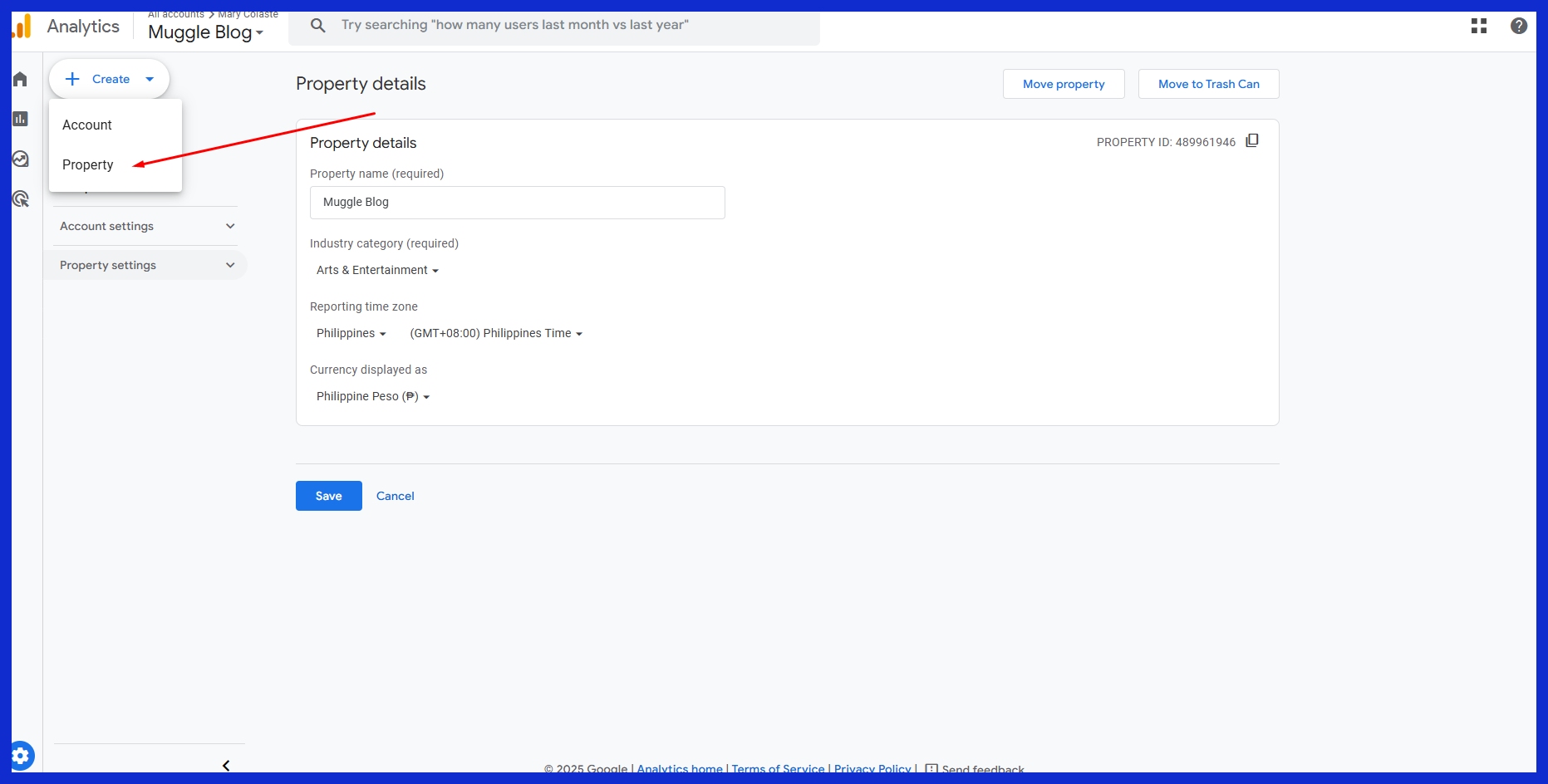Click the Create button
1548x784 pixels.
pyautogui.click(x=109, y=79)
